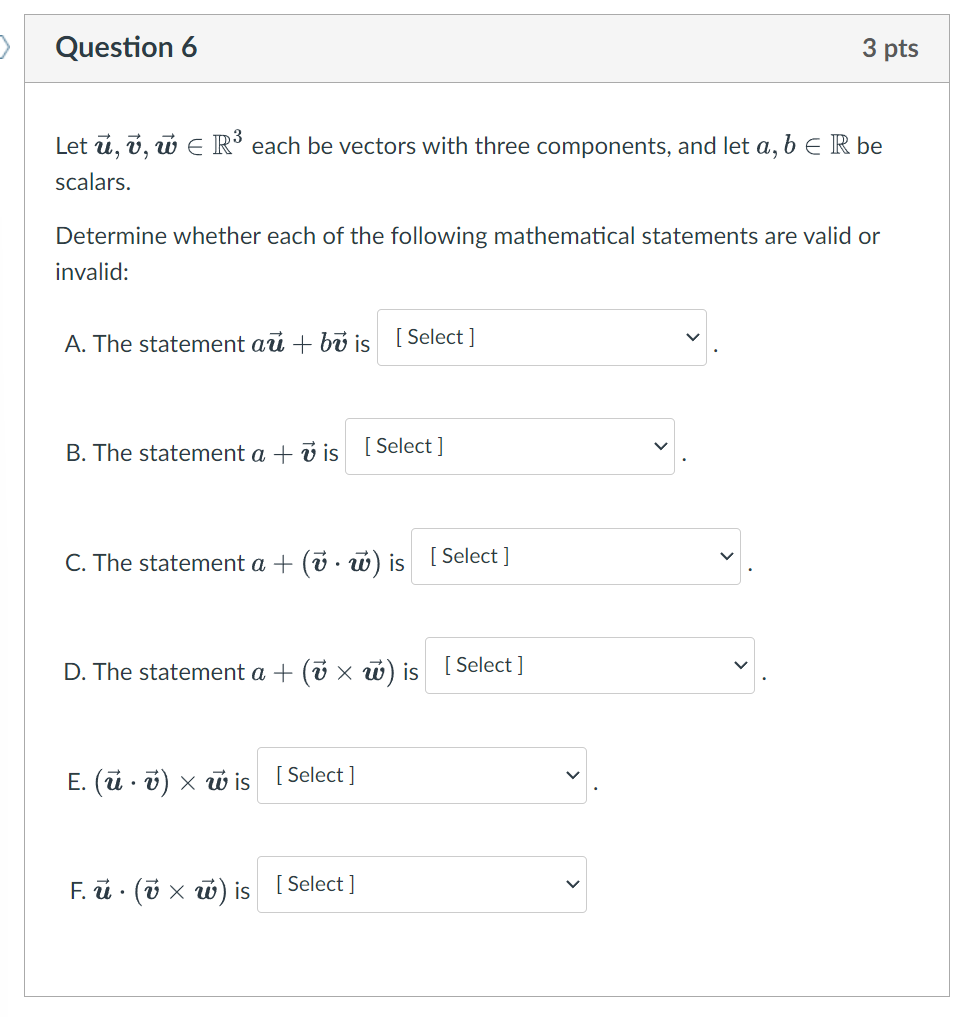Click the 3 pts label

coord(890,47)
